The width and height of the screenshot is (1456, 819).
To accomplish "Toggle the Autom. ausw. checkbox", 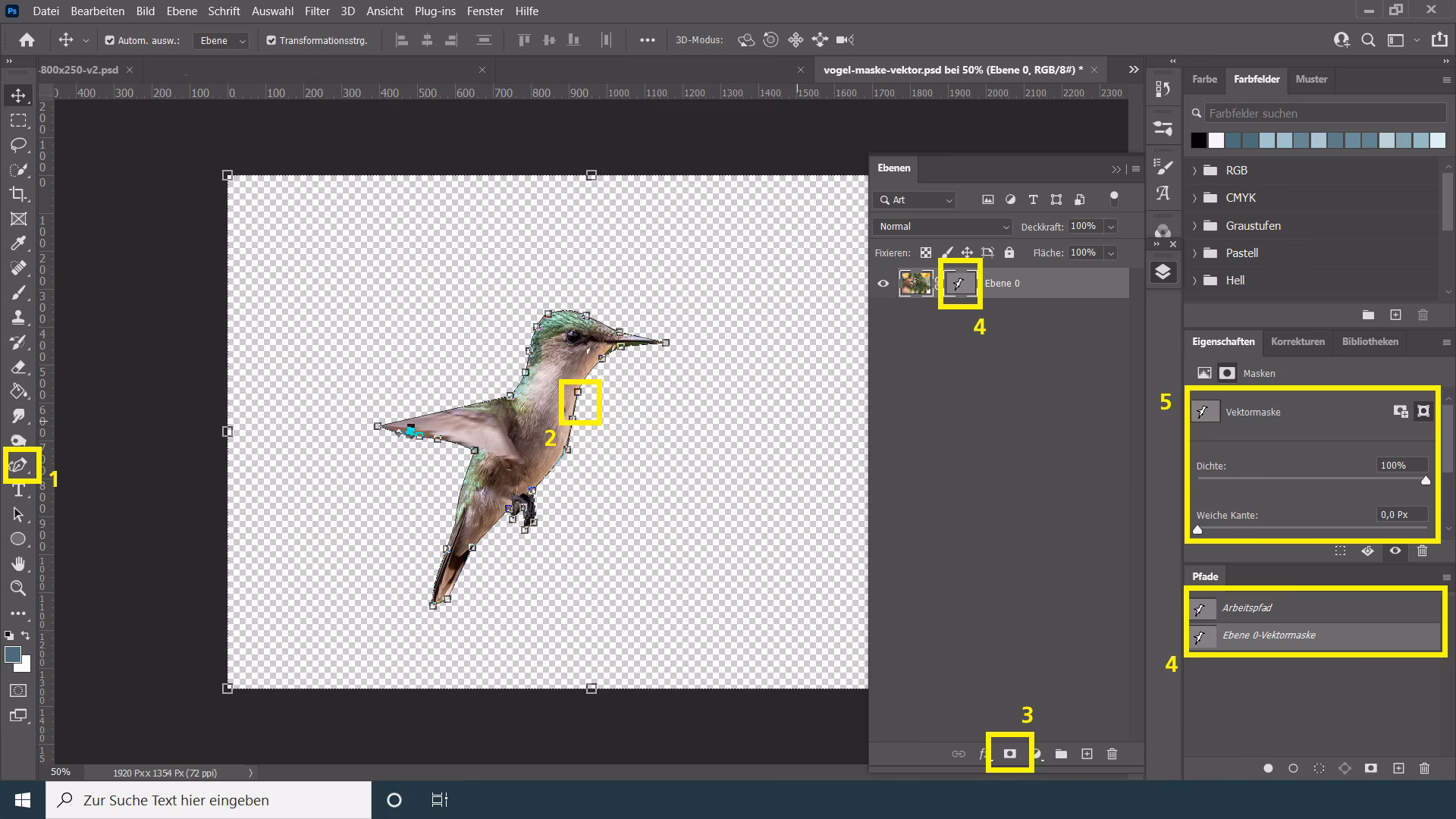I will (108, 39).
